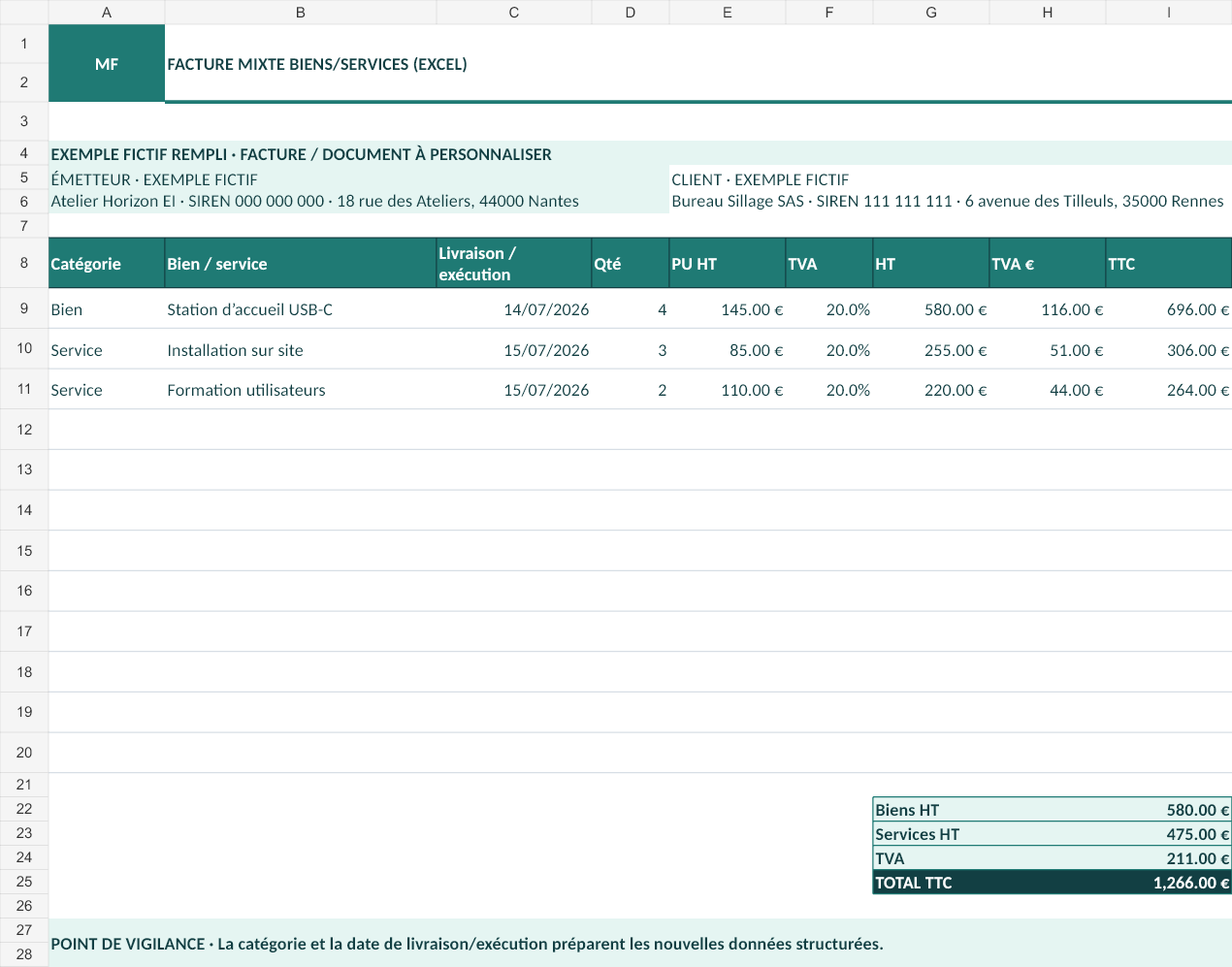This screenshot has height=967, width=1232.
Task: Click the 264.00 € TTC cell
Action: pyautogui.click(x=1169, y=389)
